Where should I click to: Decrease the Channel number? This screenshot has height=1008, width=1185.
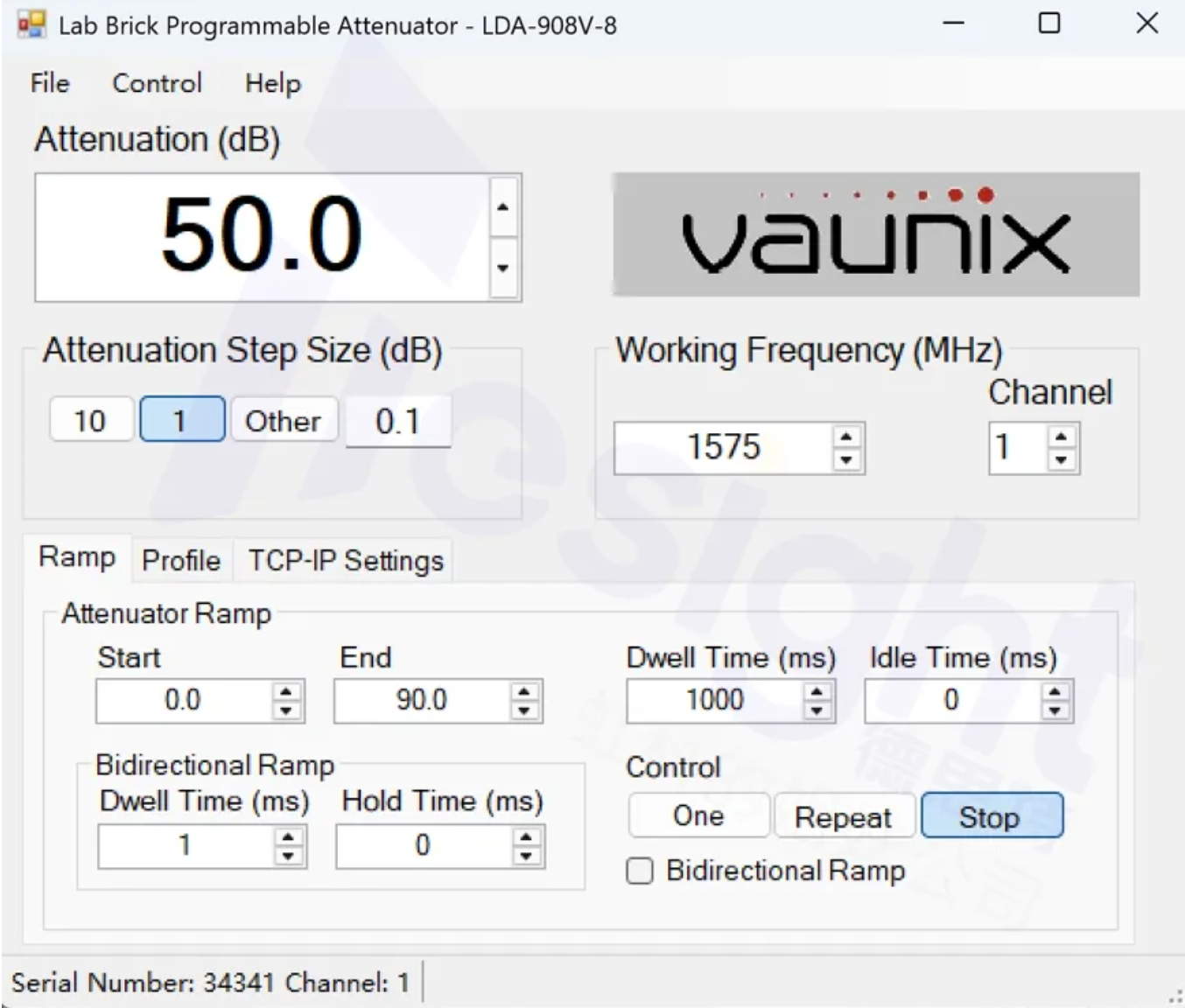(x=1062, y=458)
